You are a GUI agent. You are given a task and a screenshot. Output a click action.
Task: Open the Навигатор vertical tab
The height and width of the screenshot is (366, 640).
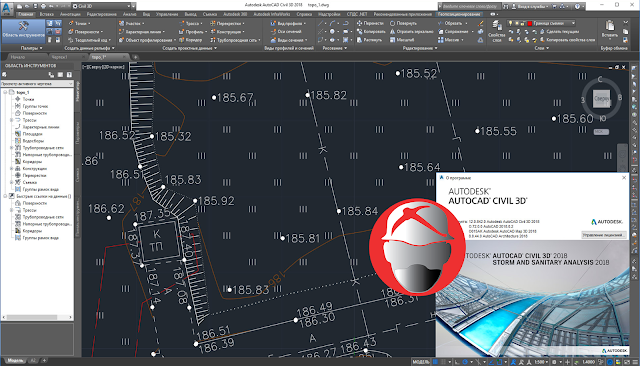pyautogui.click(x=78, y=91)
